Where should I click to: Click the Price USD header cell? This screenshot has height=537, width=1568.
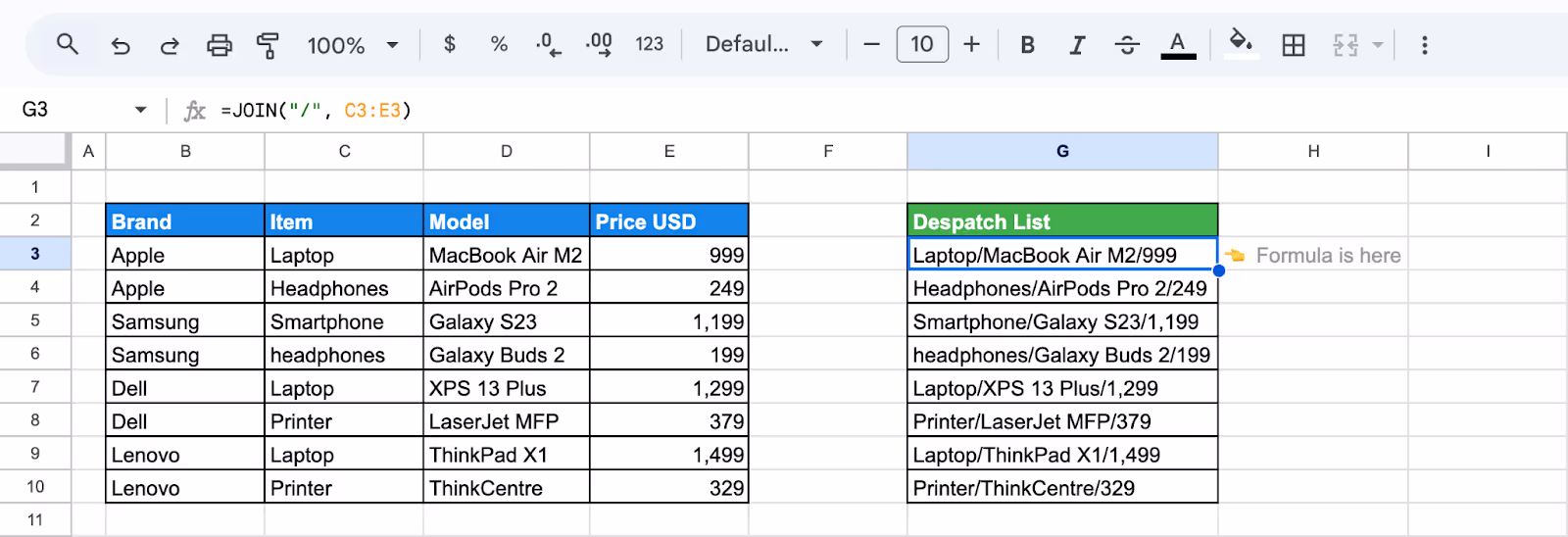669,221
